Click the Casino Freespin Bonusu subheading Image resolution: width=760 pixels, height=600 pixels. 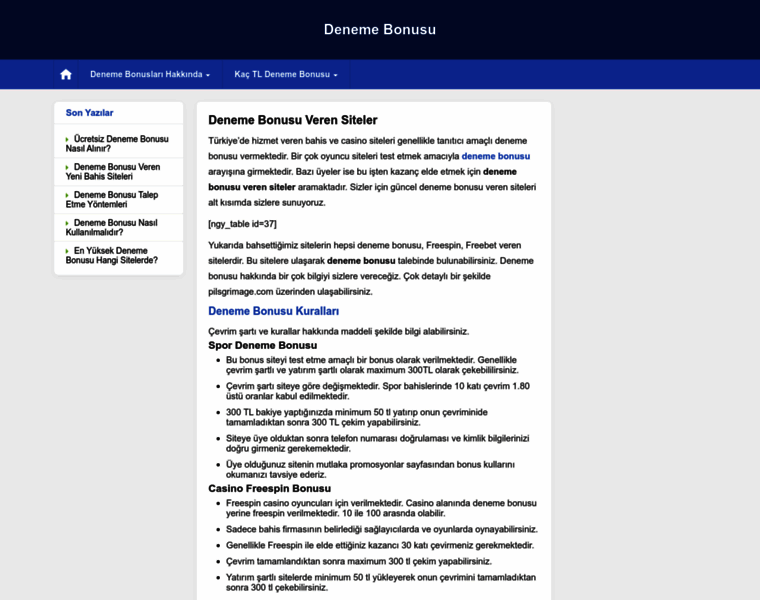point(269,489)
